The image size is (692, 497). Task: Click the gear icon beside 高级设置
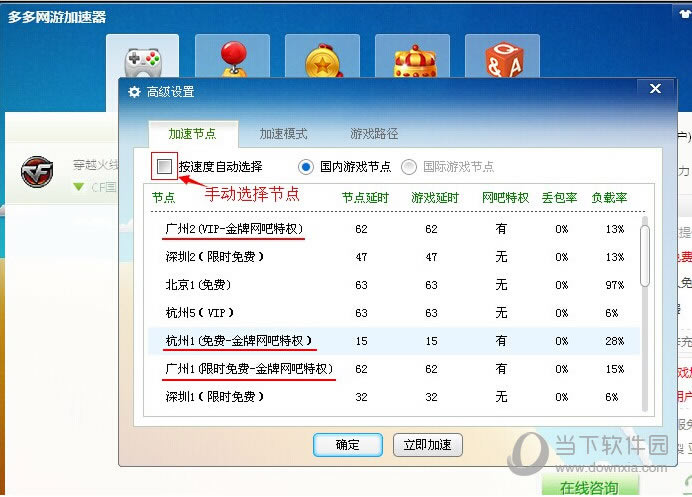[134, 92]
